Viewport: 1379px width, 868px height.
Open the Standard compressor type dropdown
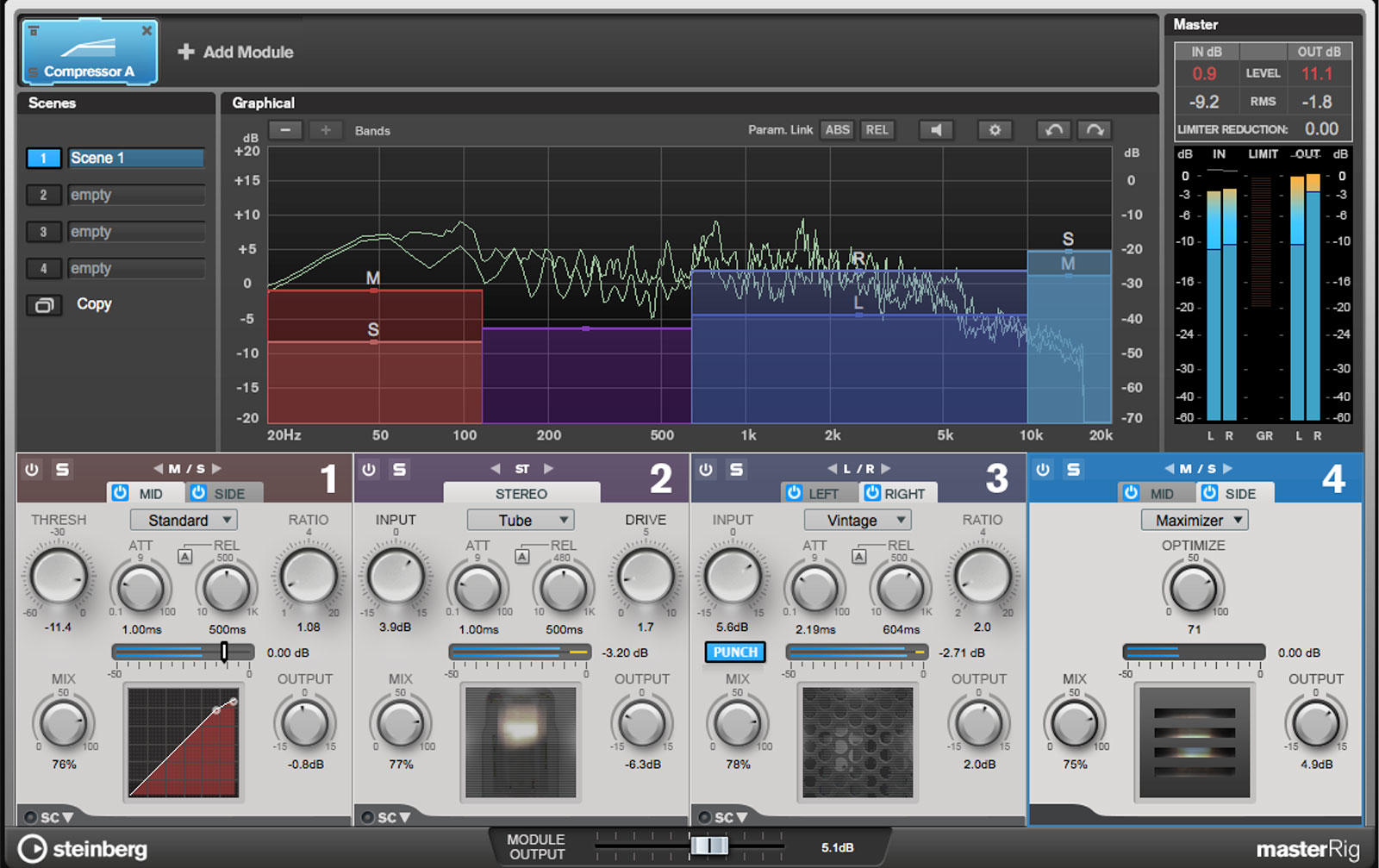click(x=184, y=520)
